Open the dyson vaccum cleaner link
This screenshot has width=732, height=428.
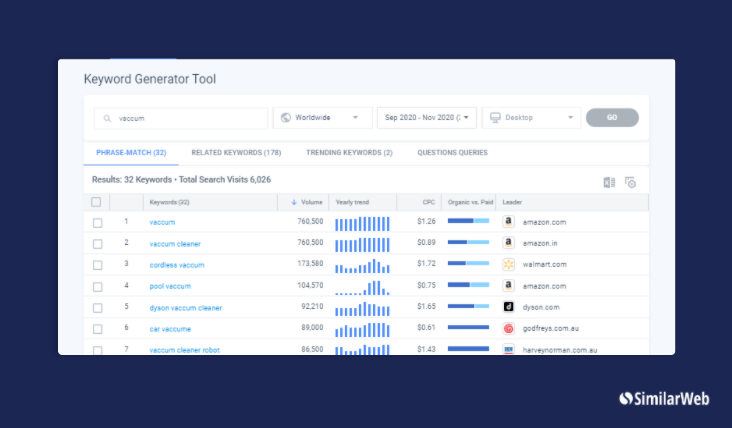pyautogui.click(x=185, y=308)
